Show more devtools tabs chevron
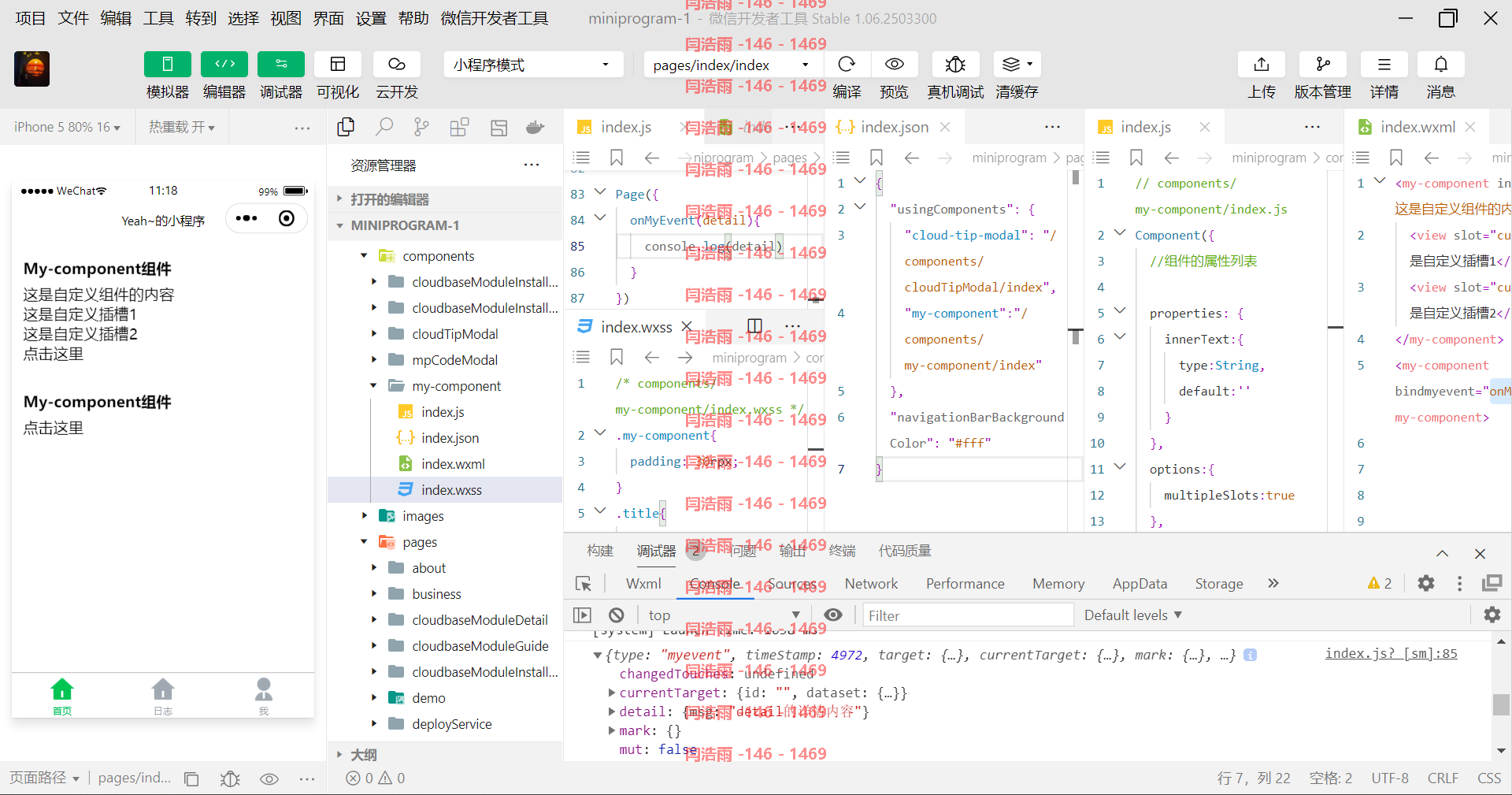 [x=1273, y=583]
